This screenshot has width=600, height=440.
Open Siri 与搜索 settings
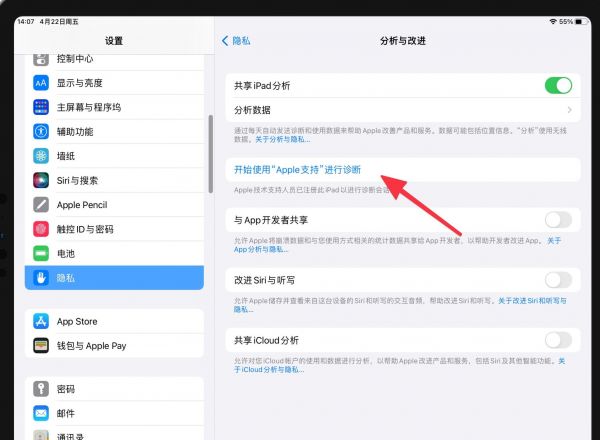(114, 180)
